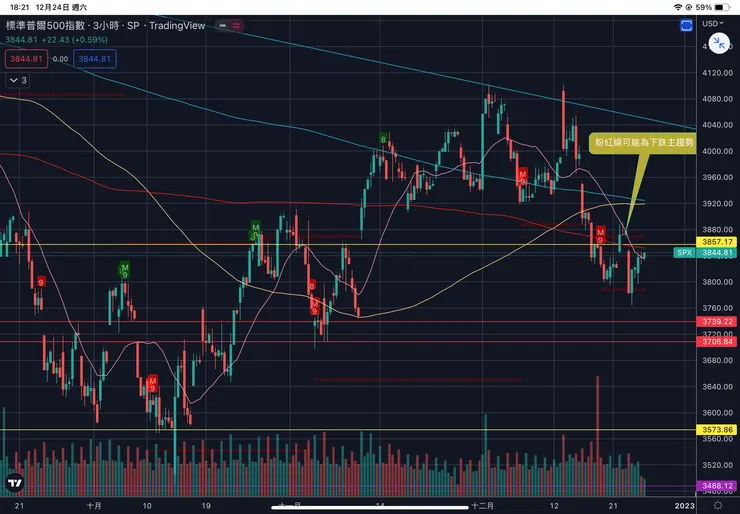Tap the 2023 date axis label
The height and width of the screenshot is (514, 740).
pyautogui.click(x=685, y=506)
